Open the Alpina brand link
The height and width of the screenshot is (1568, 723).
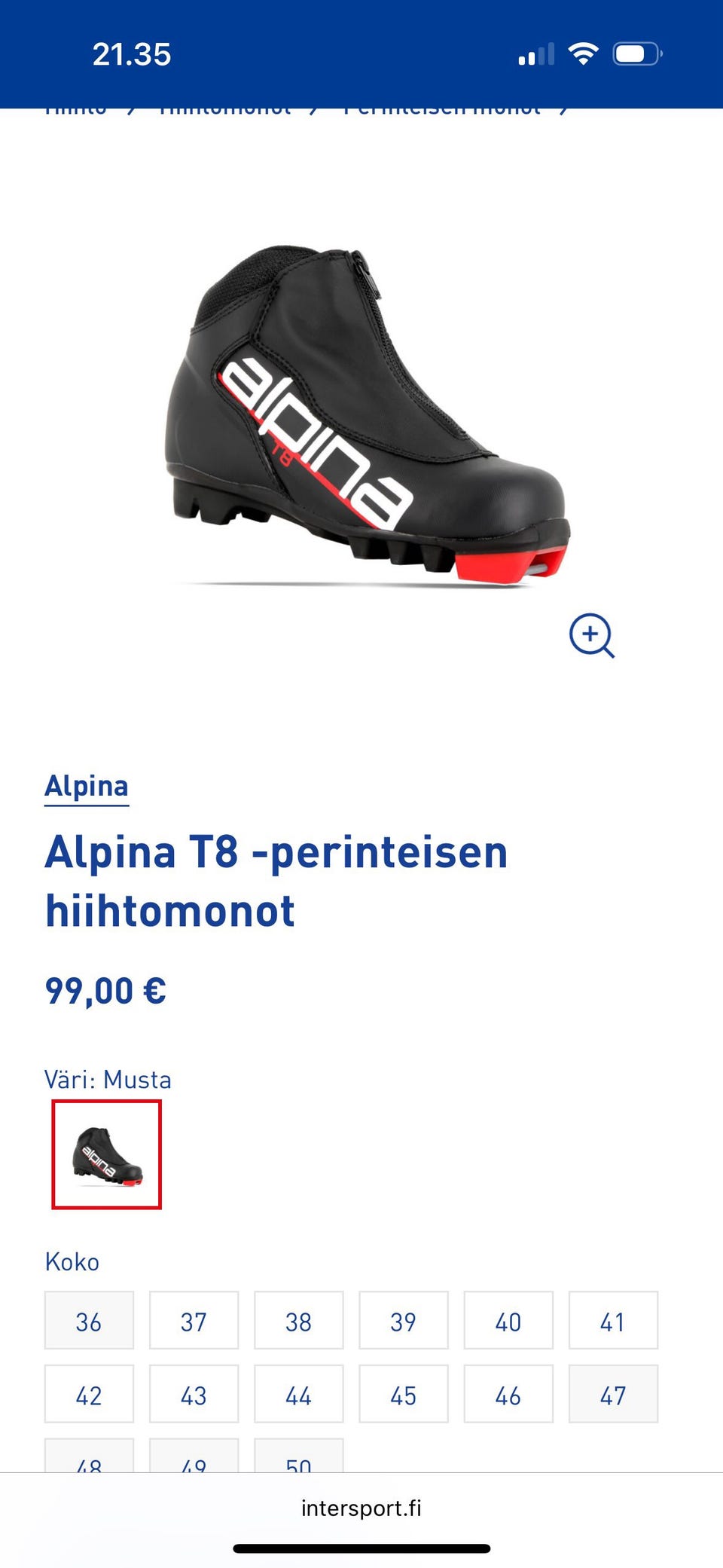pyautogui.click(x=87, y=787)
